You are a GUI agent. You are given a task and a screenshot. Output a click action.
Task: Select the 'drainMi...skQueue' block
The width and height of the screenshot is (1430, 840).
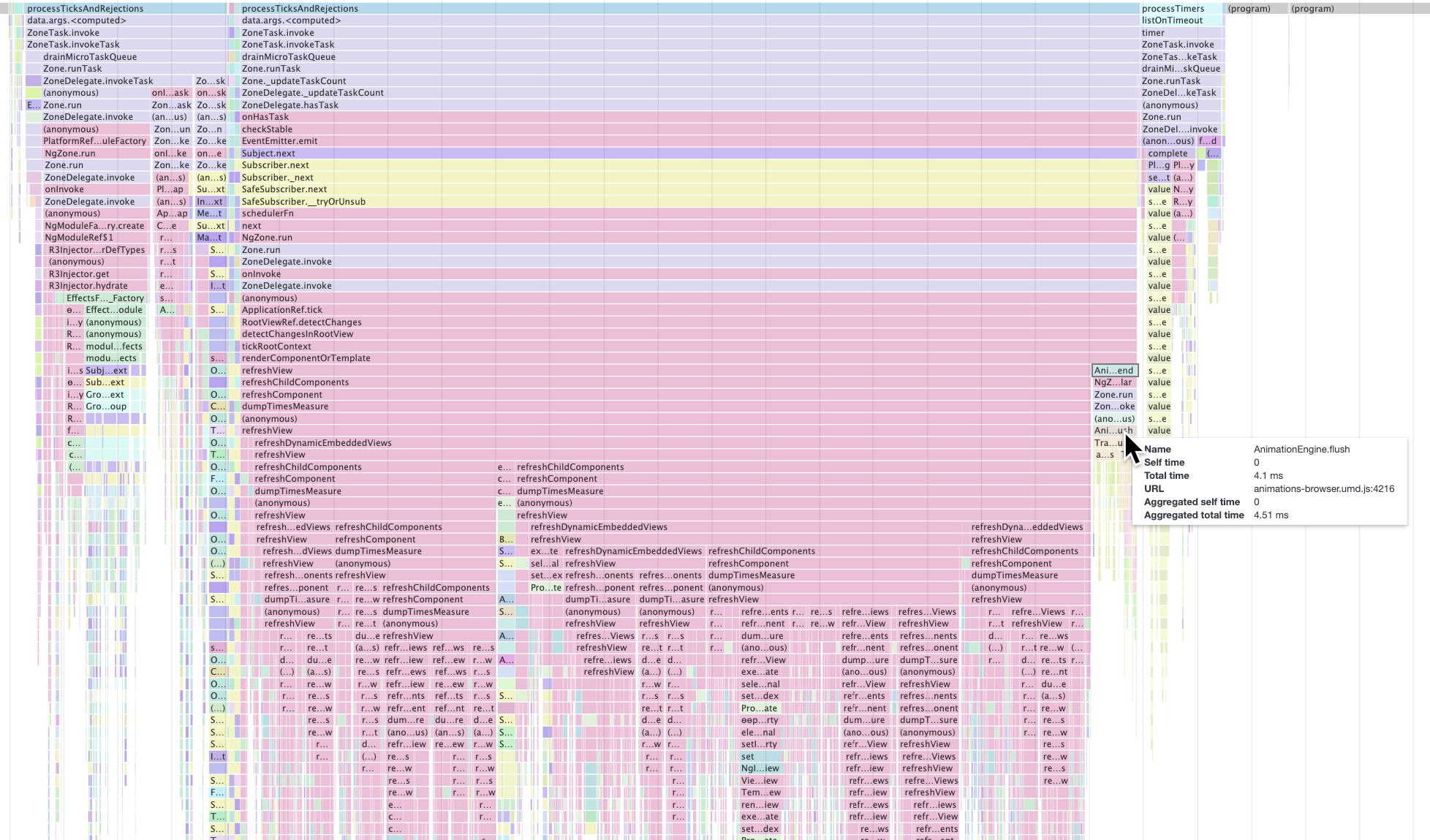click(1181, 69)
